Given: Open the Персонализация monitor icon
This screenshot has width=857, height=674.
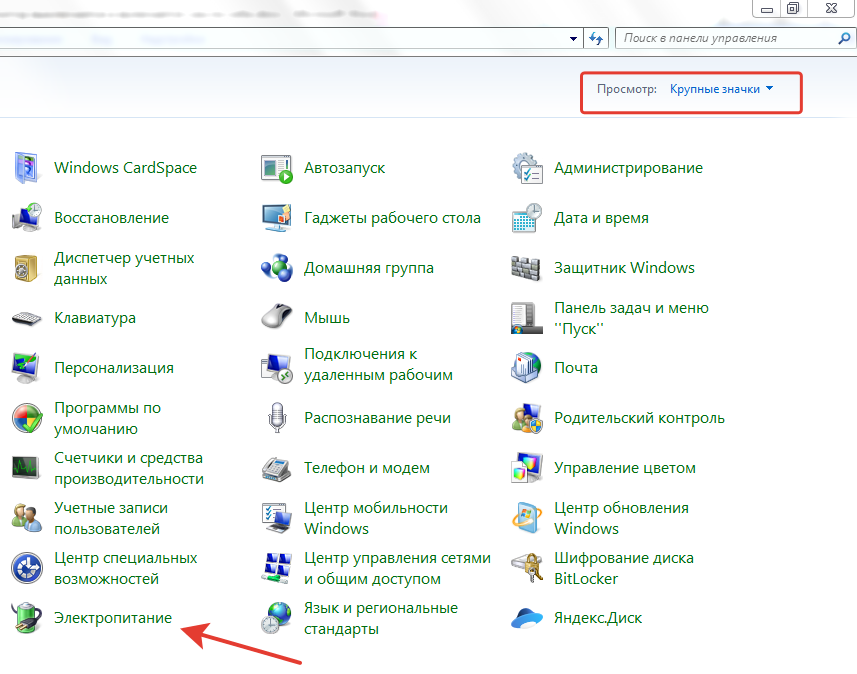Looking at the screenshot, I should [25, 367].
